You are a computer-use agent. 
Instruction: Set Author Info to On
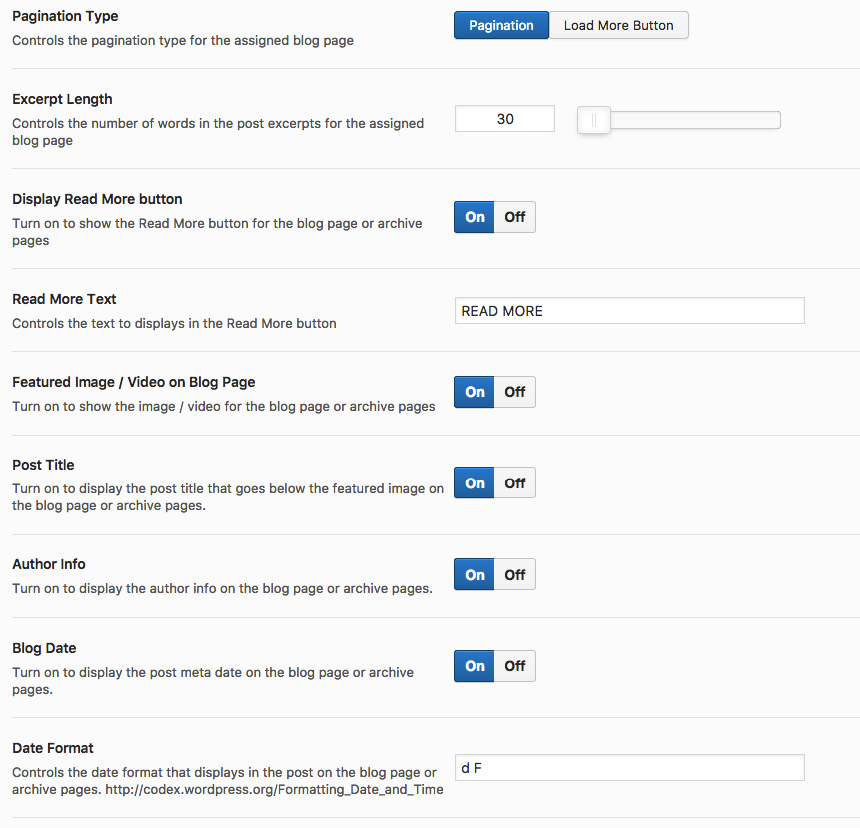tap(475, 575)
